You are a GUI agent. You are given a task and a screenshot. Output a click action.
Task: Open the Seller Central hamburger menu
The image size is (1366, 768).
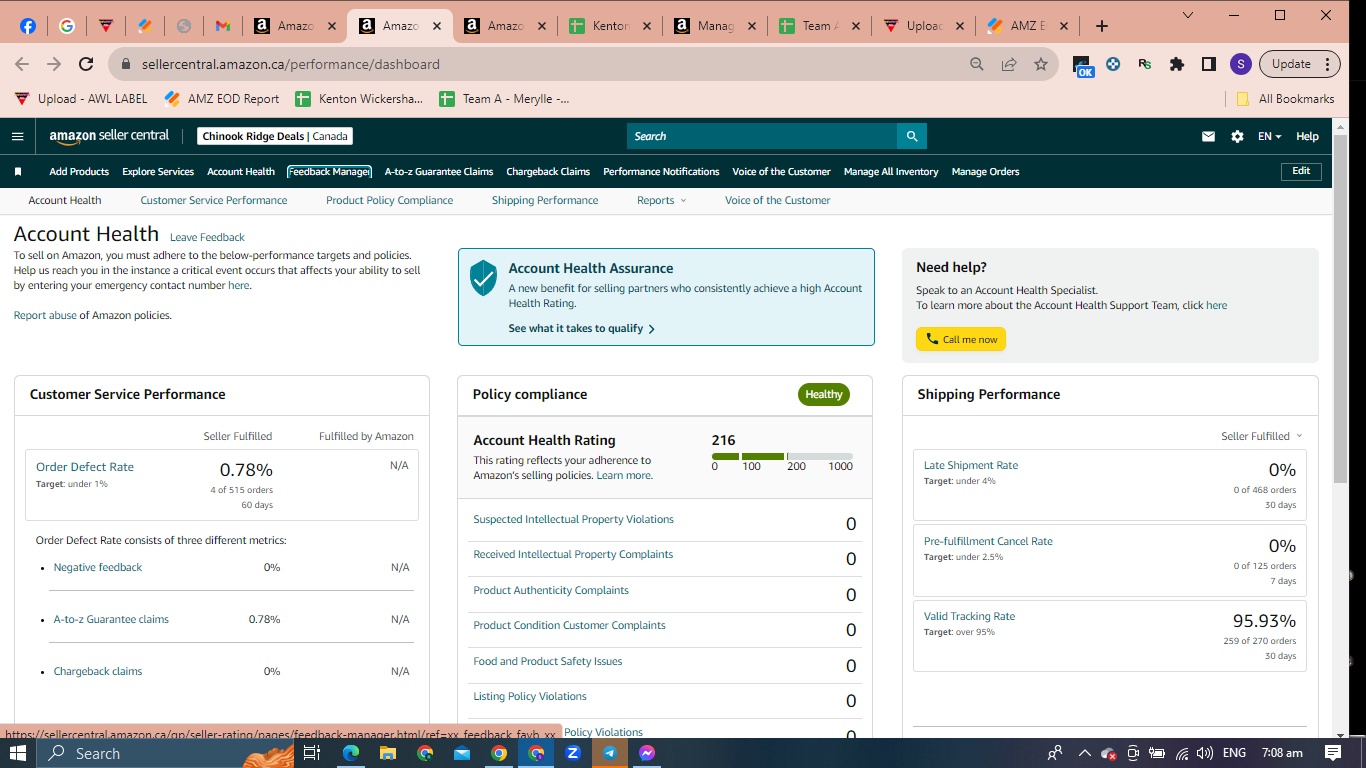[17, 136]
